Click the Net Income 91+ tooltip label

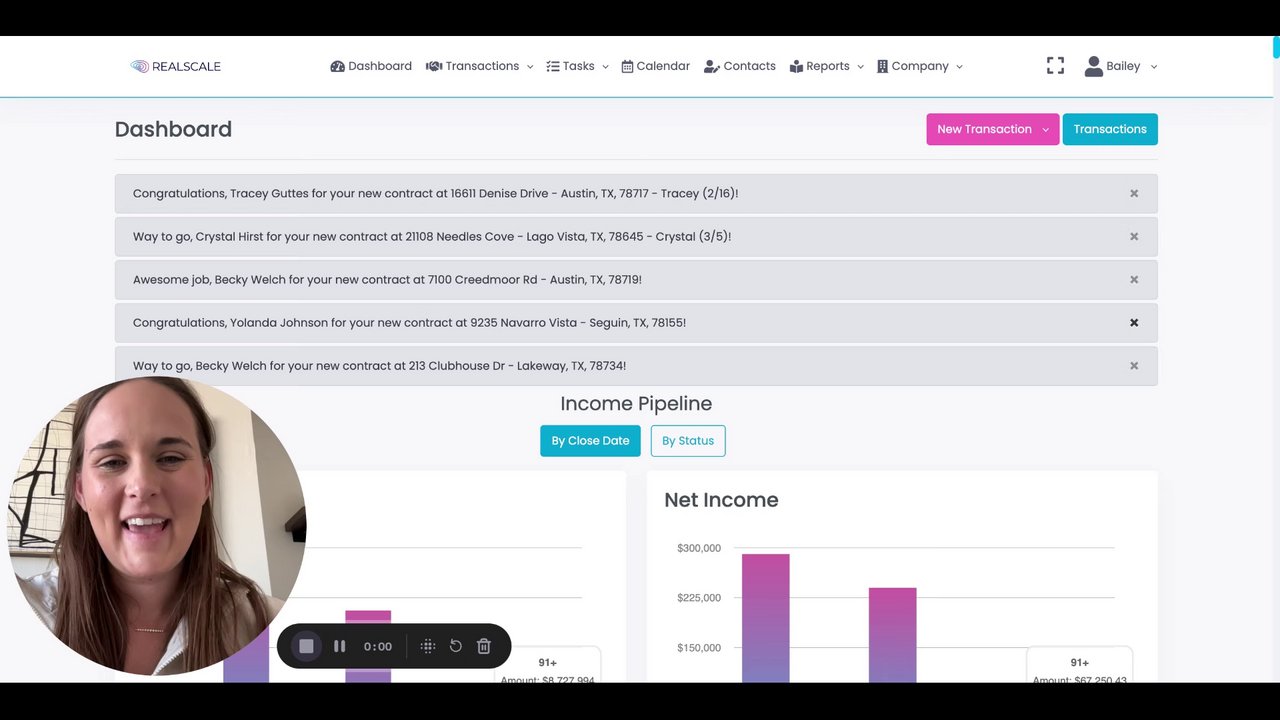tap(1079, 662)
